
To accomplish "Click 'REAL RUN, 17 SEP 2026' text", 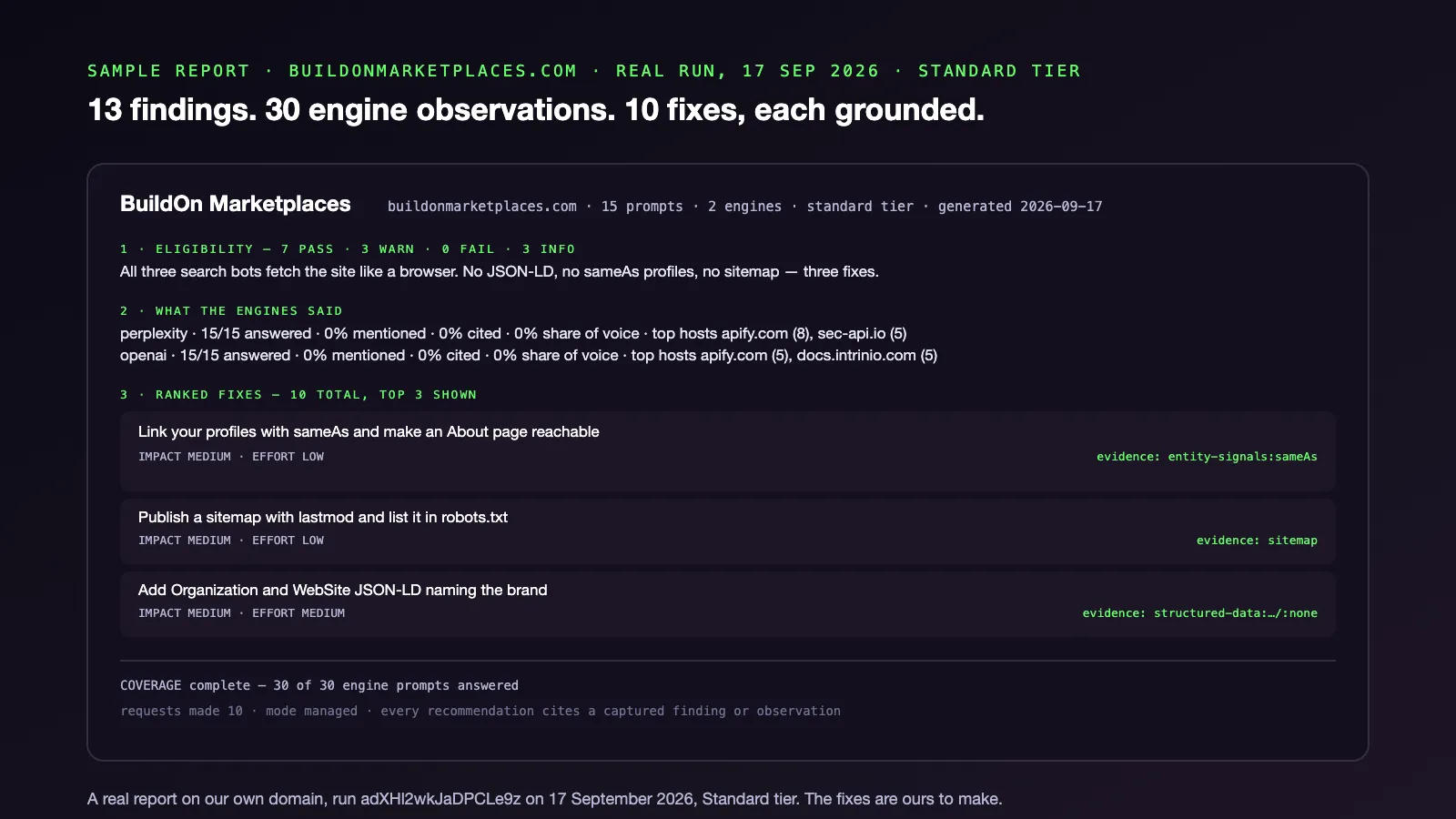I will click(x=748, y=71).
